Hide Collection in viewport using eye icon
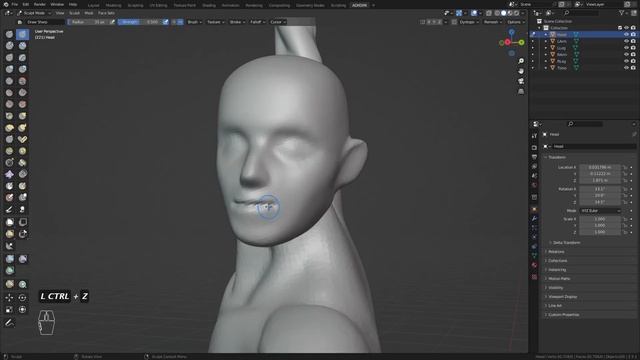Screen dimensions: 640x360 (626, 28)
